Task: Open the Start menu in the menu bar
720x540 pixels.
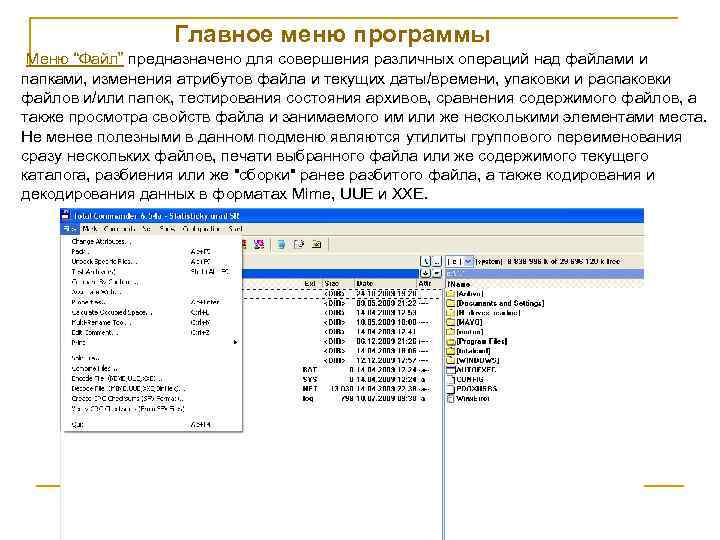Action: [235, 229]
